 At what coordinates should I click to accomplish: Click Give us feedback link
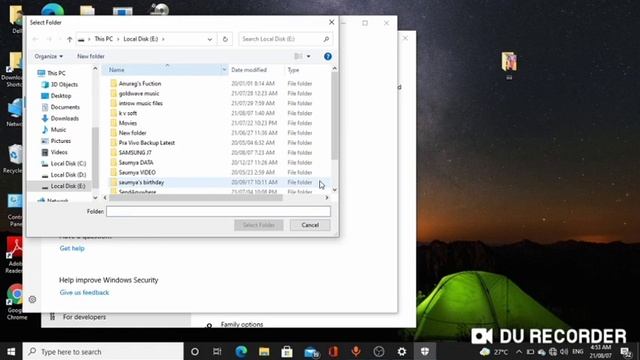(84, 292)
